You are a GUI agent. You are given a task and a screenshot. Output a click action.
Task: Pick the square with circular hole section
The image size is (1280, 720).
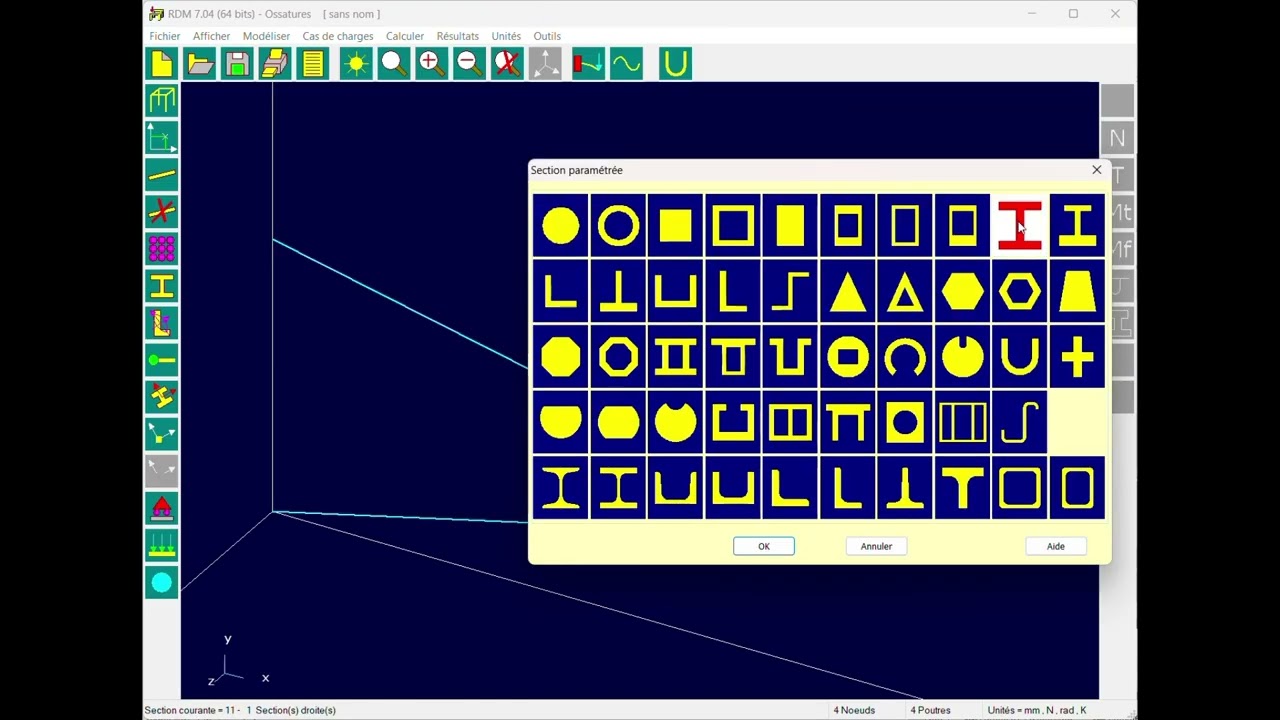[905, 422]
